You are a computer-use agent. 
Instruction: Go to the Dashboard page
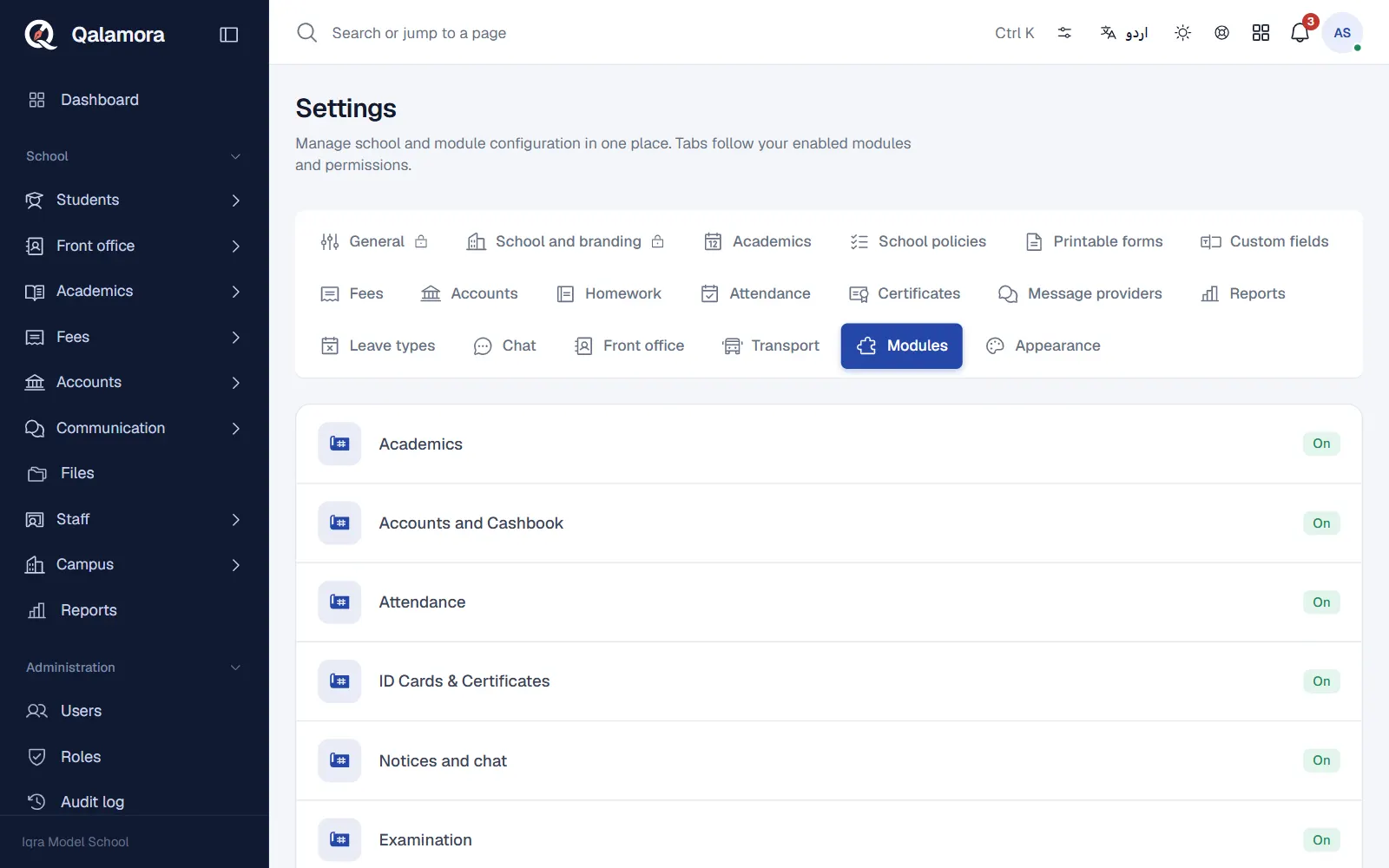(135, 100)
